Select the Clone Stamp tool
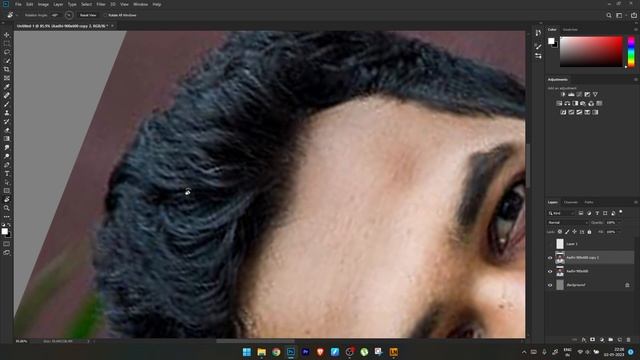The image size is (640, 360). (7, 113)
